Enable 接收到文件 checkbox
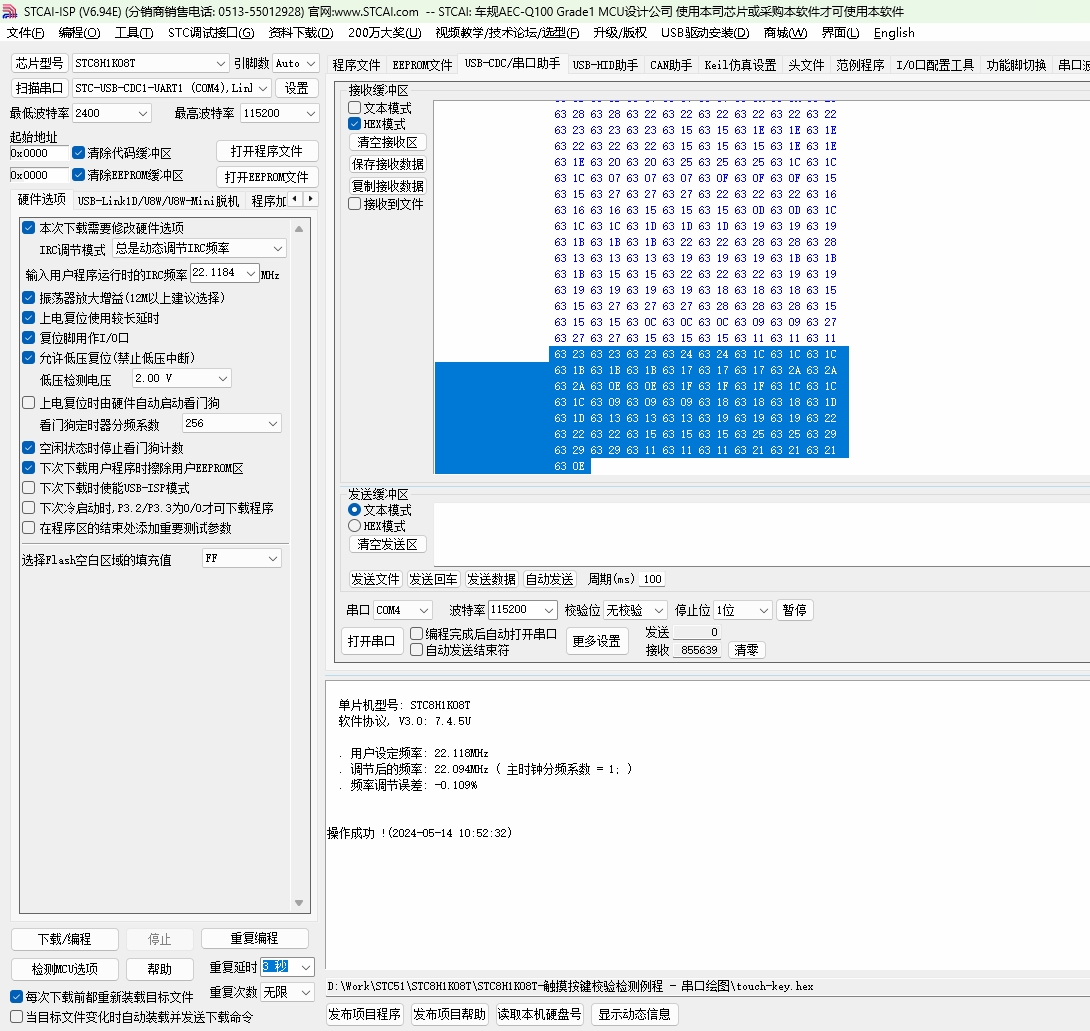1090x1031 pixels. pyautogui.click(x=355, y=204)
